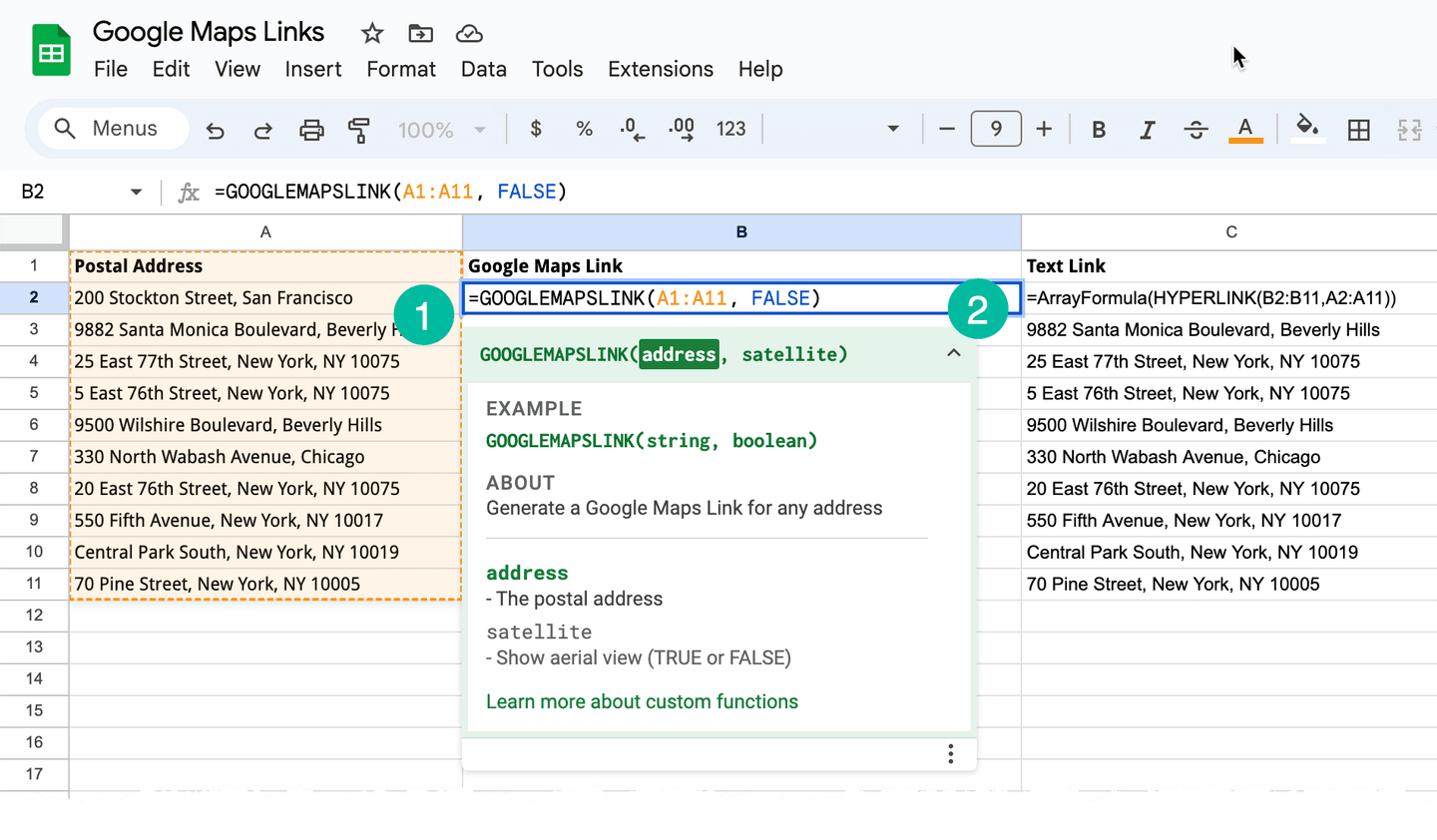Open the fill color picker
The width and height of the screenshot is (1437, 840).
[x=1307, y=129]
